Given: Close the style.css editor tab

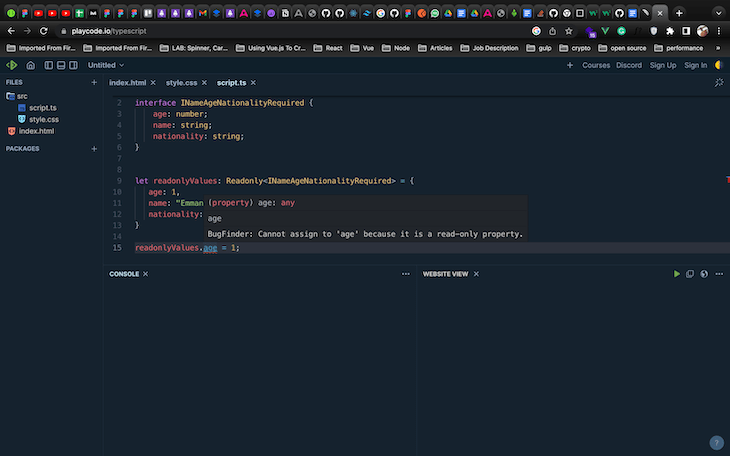Looking at the screenshot, I should (x=204, y=83).
